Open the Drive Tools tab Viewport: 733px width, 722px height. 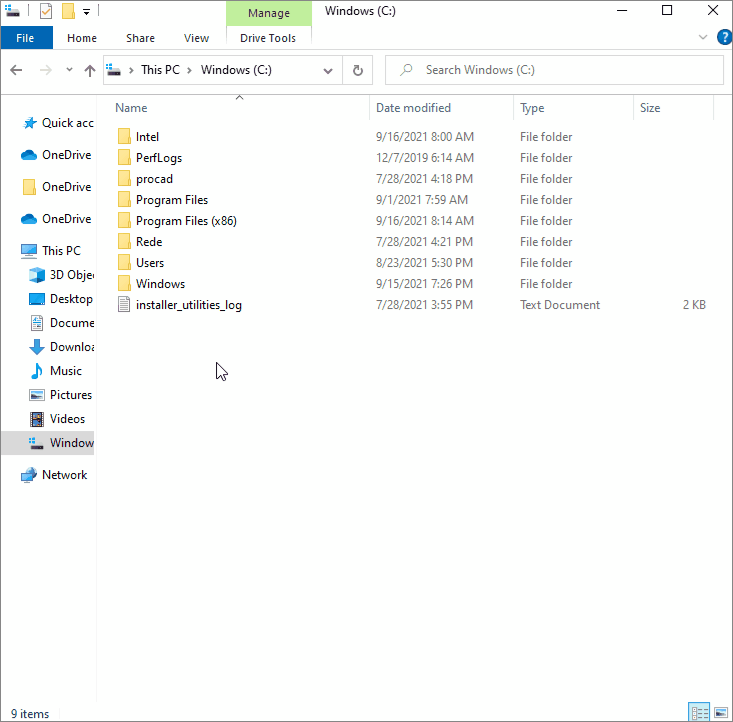tap(268, 38)
